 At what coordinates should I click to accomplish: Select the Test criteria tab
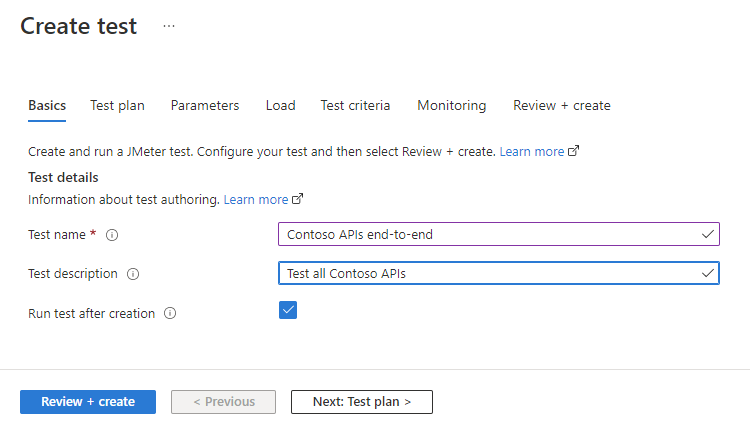coord(355,105)
